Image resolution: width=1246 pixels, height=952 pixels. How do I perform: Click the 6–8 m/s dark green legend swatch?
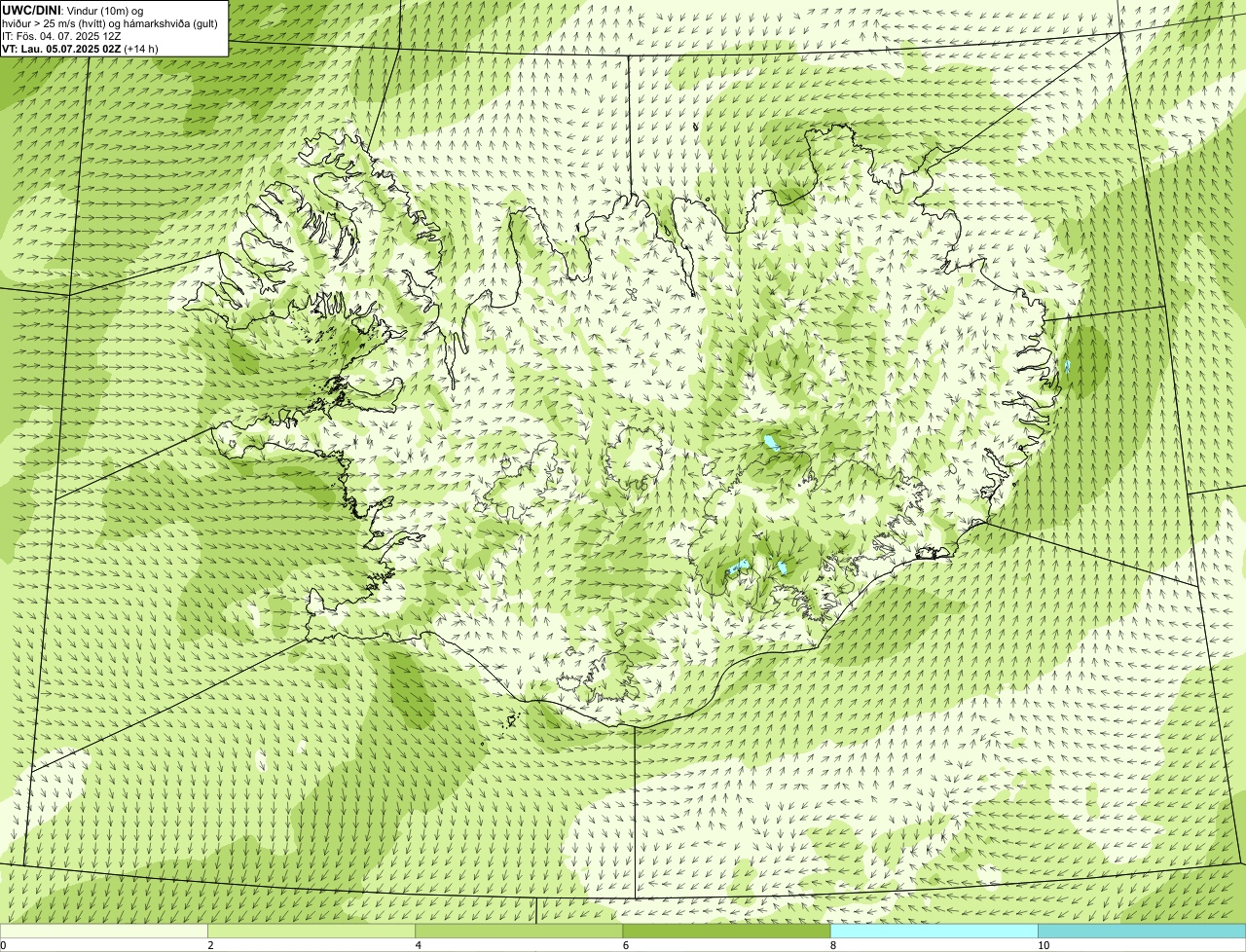[x=726, y=931]
